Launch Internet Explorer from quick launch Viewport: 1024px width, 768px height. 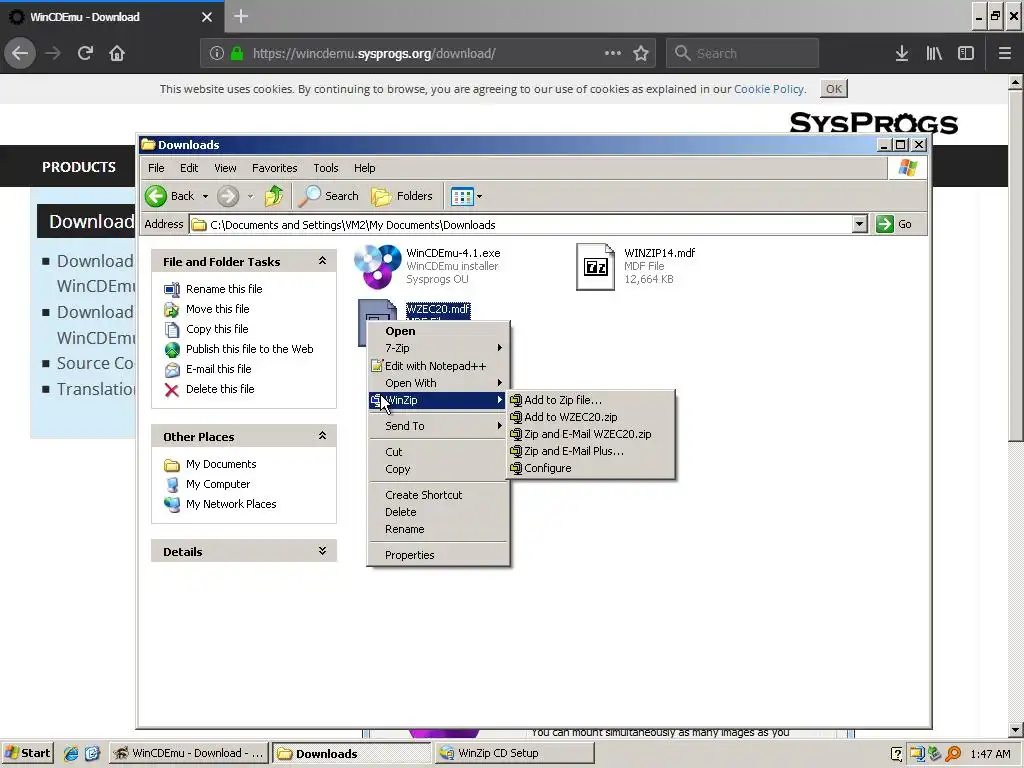[71, 753]
